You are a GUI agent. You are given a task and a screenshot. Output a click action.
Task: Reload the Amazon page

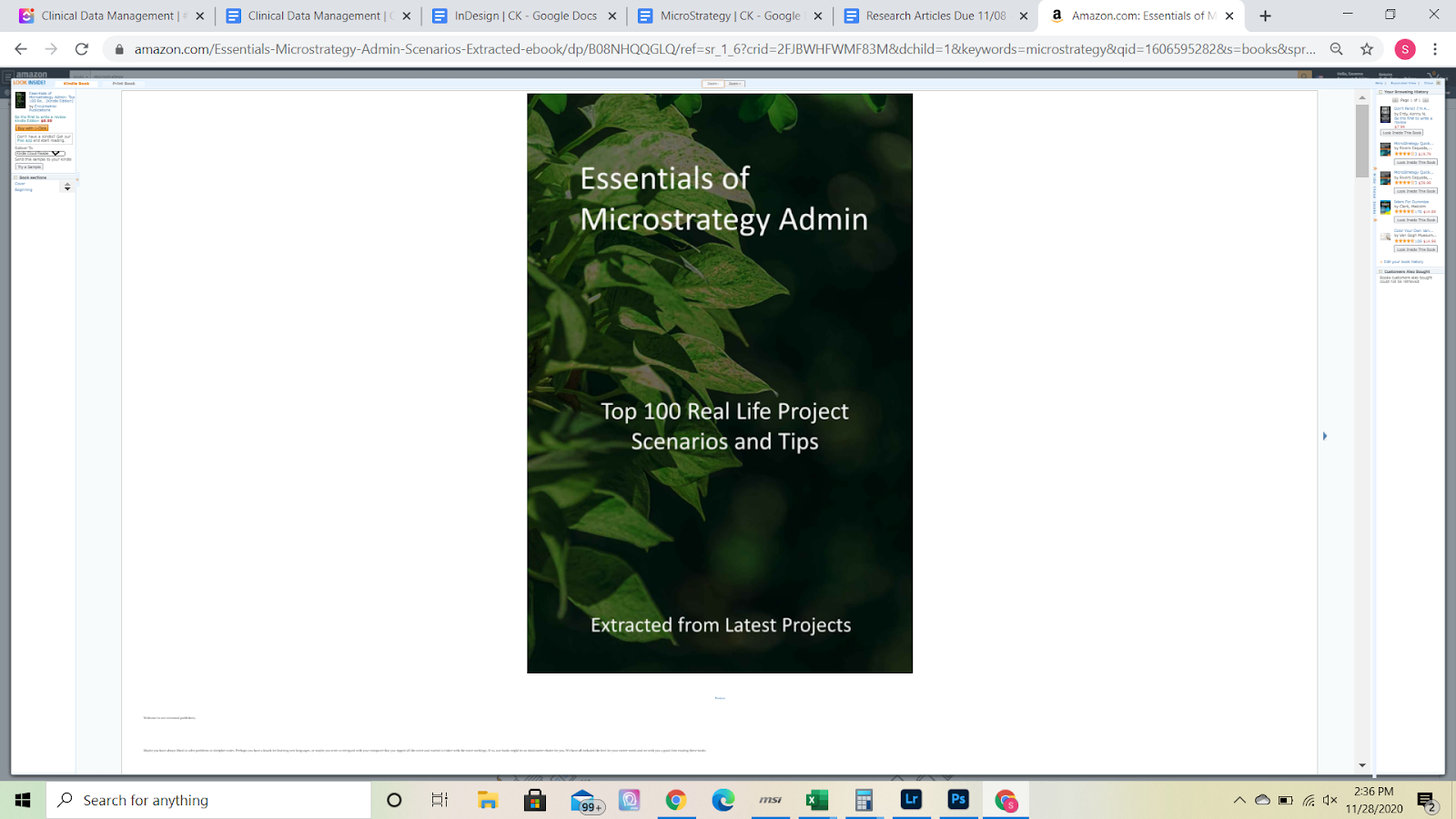pyautogui.click(x=82, y=49)
